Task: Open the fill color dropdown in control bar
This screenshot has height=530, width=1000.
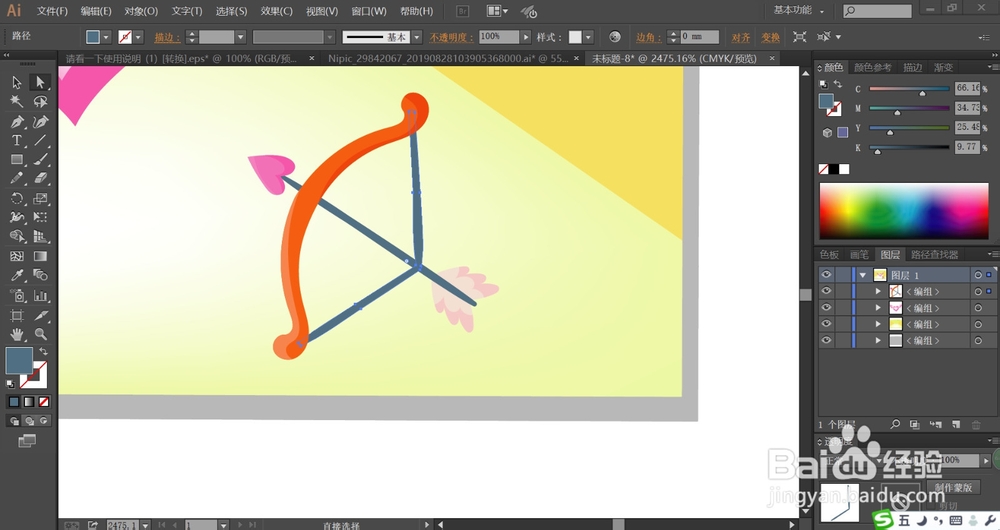Action: coord(106,37)
